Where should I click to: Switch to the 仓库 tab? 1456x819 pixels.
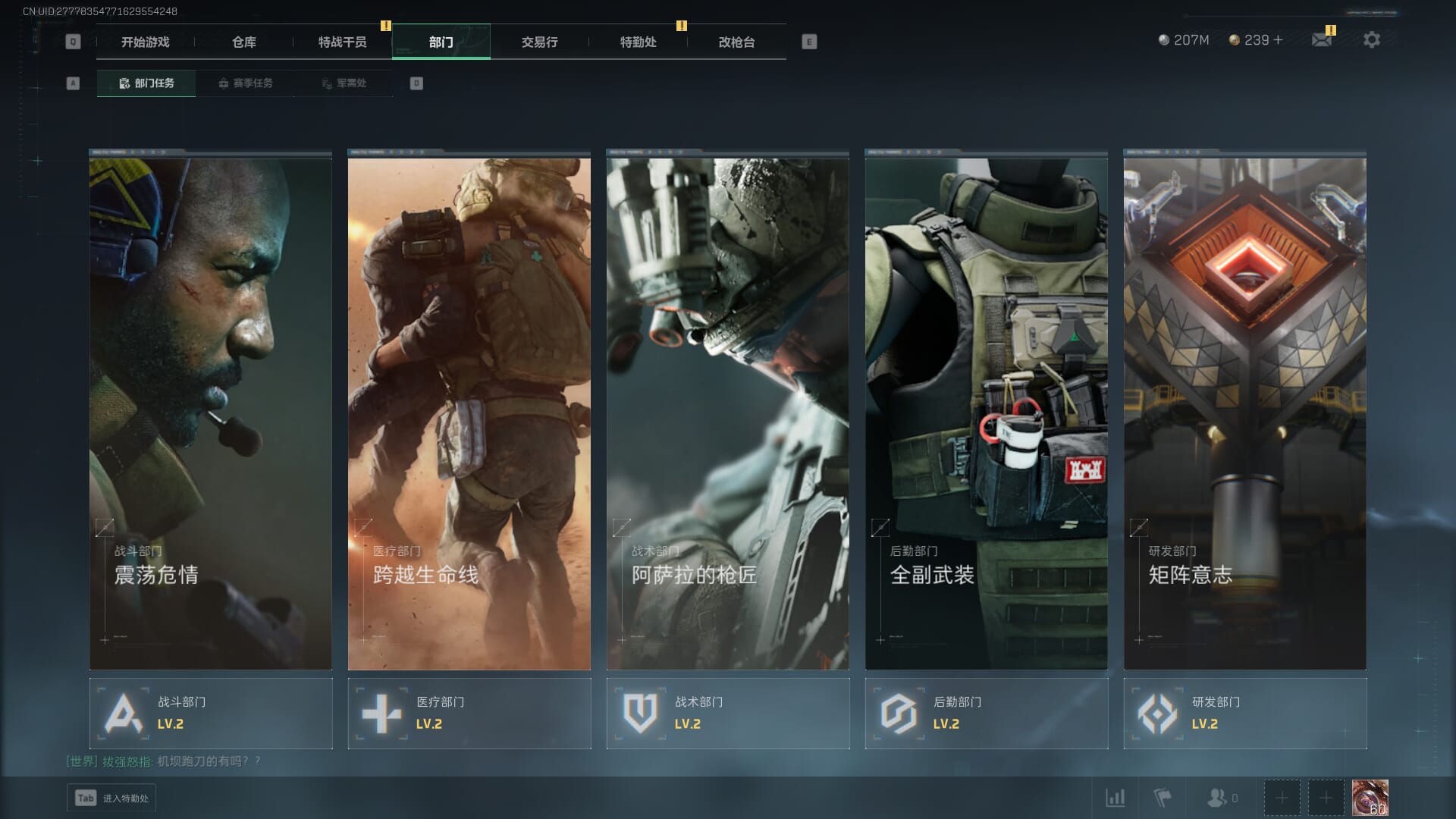coord(243,42)
